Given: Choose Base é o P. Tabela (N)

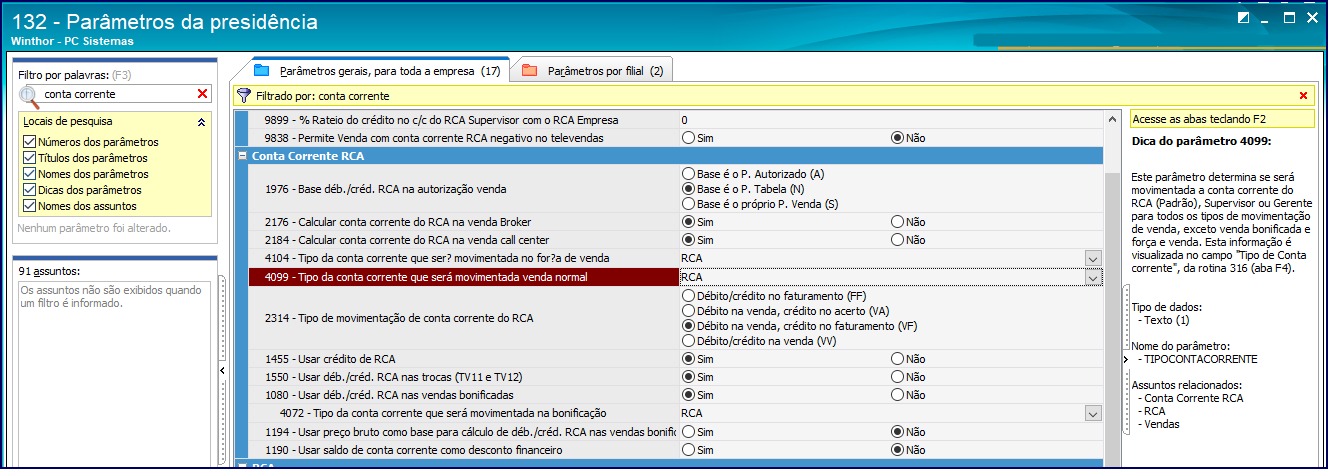Looking at the screenshot, I should 688,188.
